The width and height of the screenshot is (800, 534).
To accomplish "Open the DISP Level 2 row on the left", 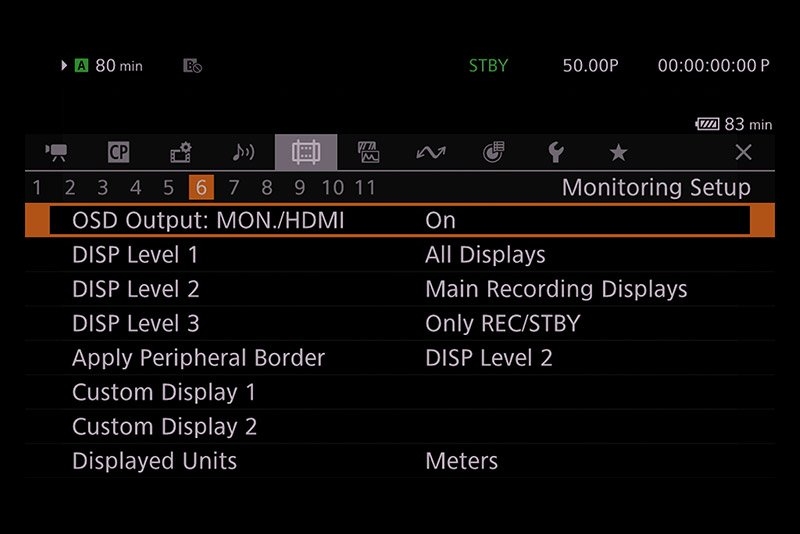I will click(x=136, y=289).
